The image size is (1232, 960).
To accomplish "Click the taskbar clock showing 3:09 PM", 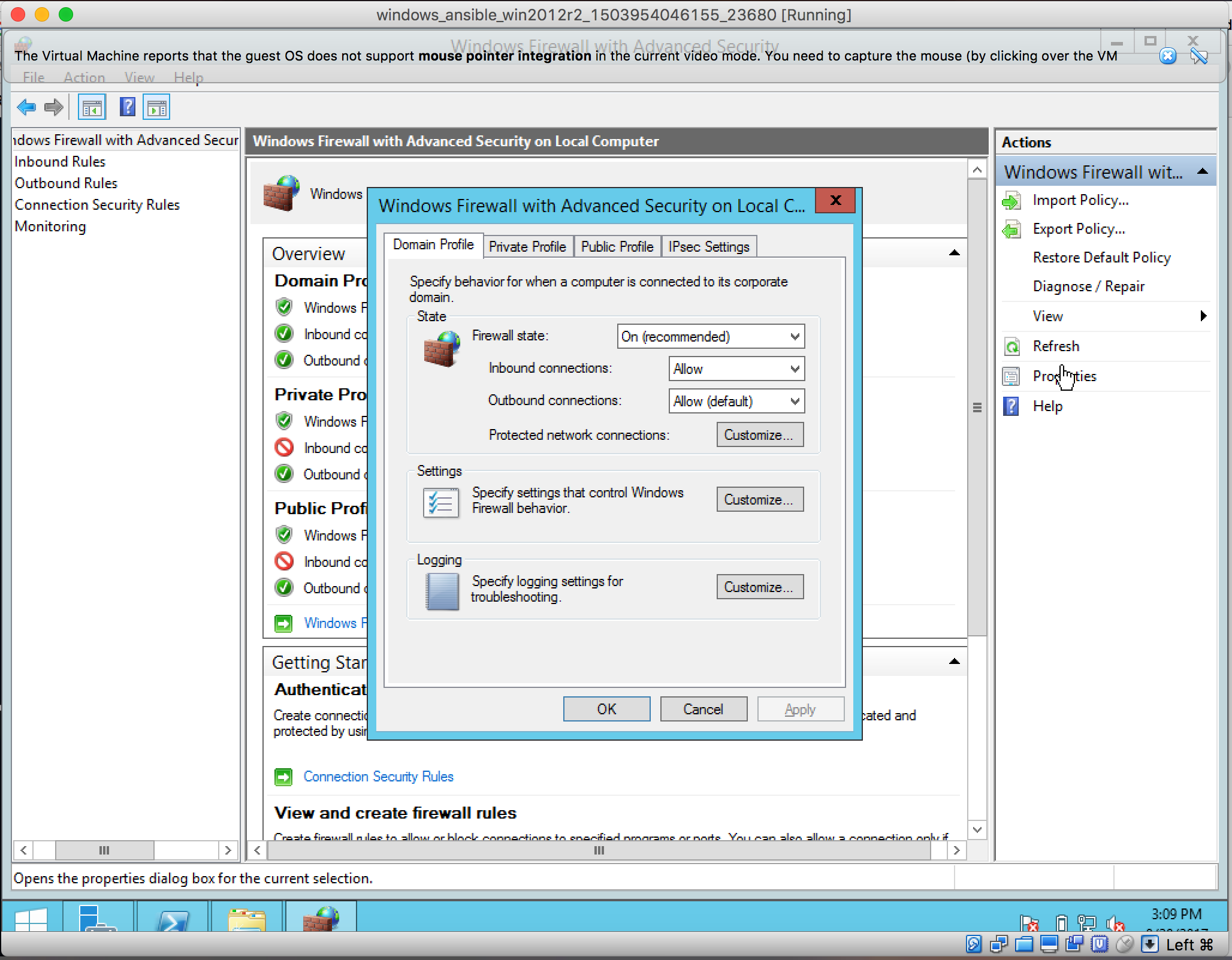I will tap(1176, 914).
